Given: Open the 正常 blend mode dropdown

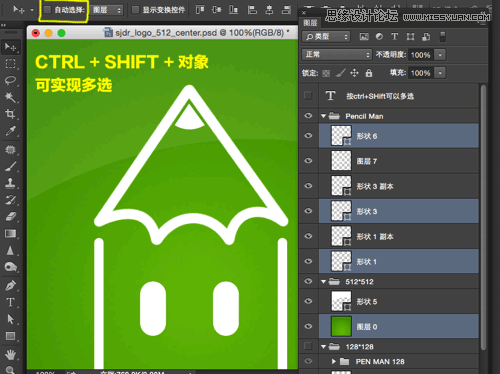Looking at the screenshot, I should click(x=337, y=55).
